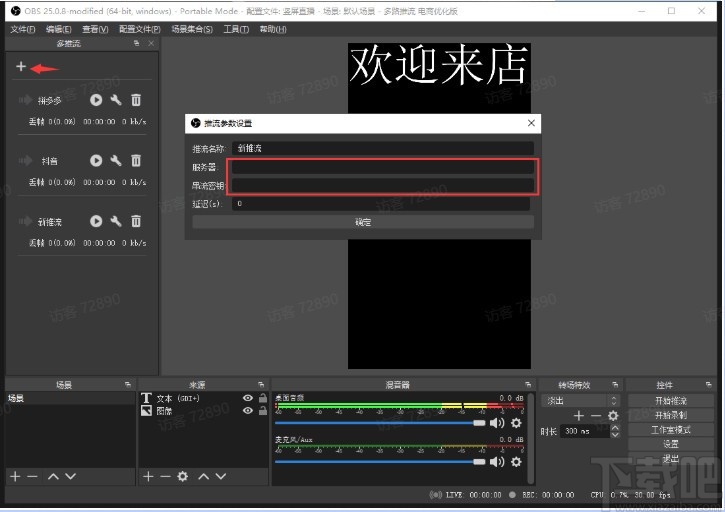Click the 串流密钥 input field
The image size is (725, 512).
383,185
